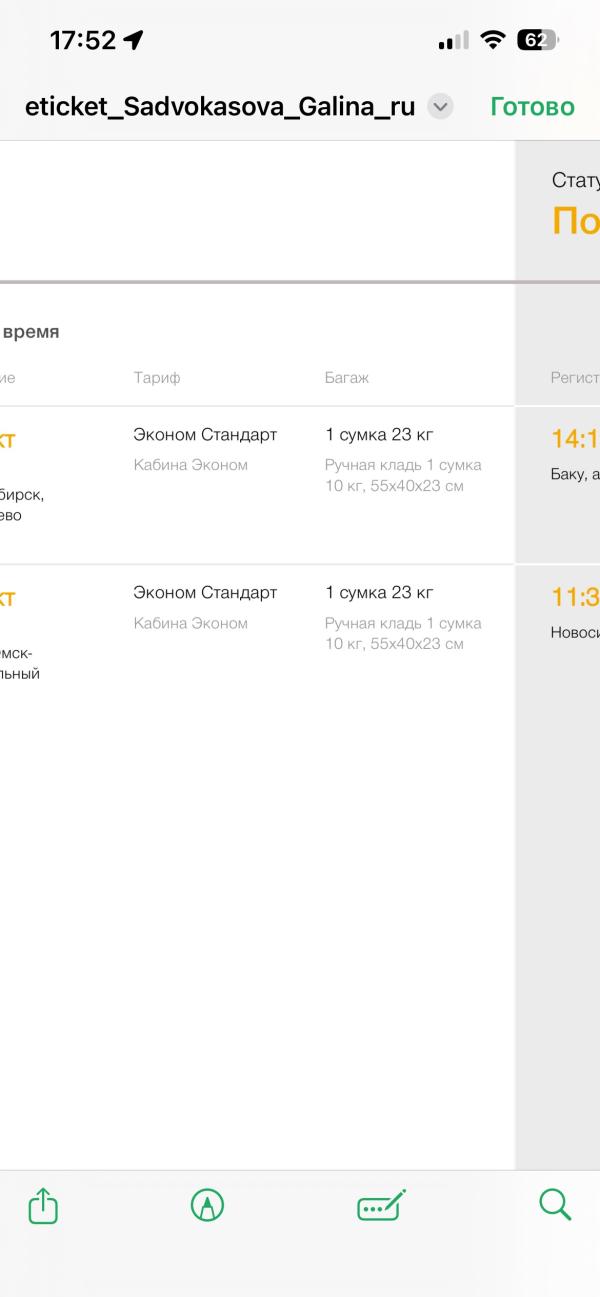Tap first '1 сумка 23 кг' baggage entry
The image size is (600, 1297).
(x=379, y=435)
